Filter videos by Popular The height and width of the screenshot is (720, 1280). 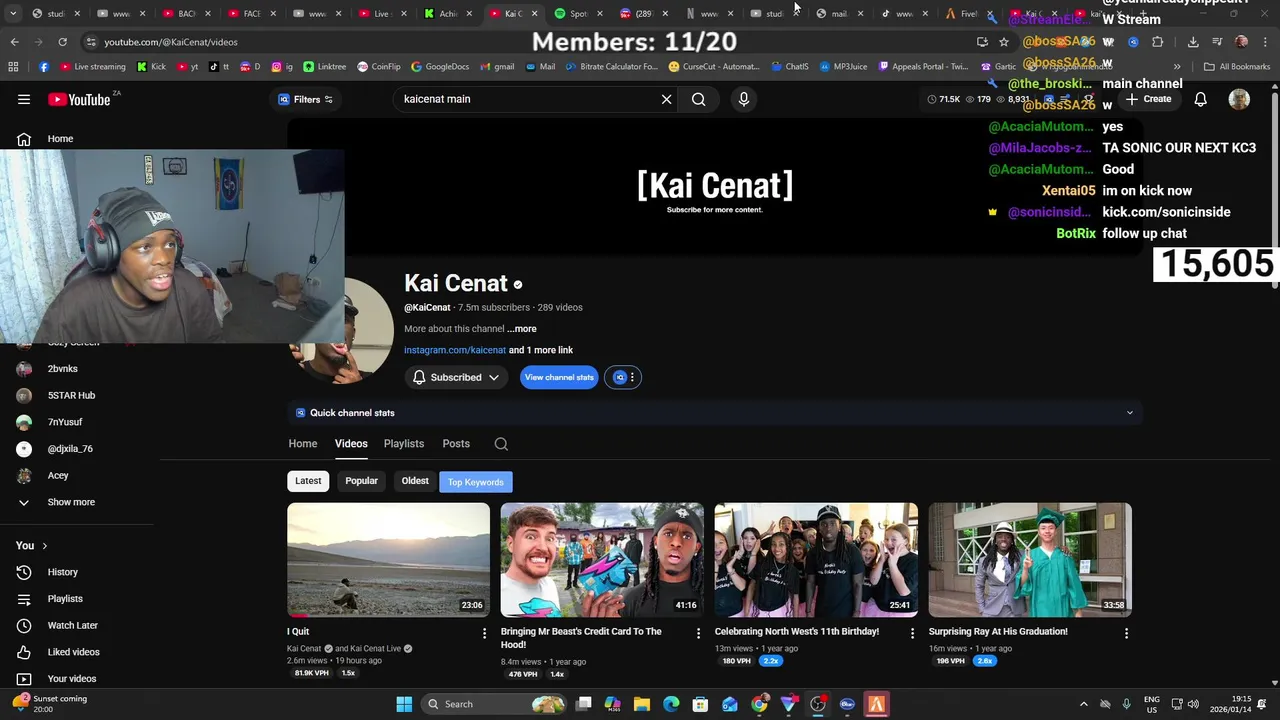[x=361, y=481]
